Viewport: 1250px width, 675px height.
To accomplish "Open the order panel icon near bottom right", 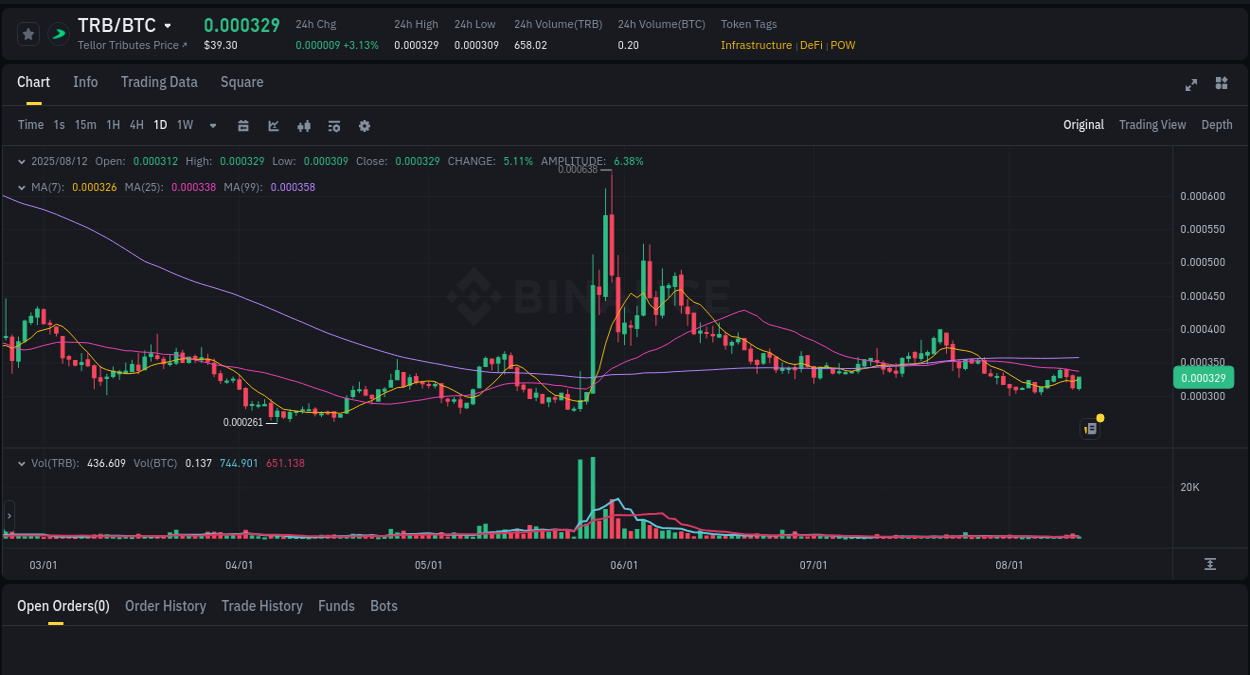I will pyautogui.click(x=1089, y=428).
